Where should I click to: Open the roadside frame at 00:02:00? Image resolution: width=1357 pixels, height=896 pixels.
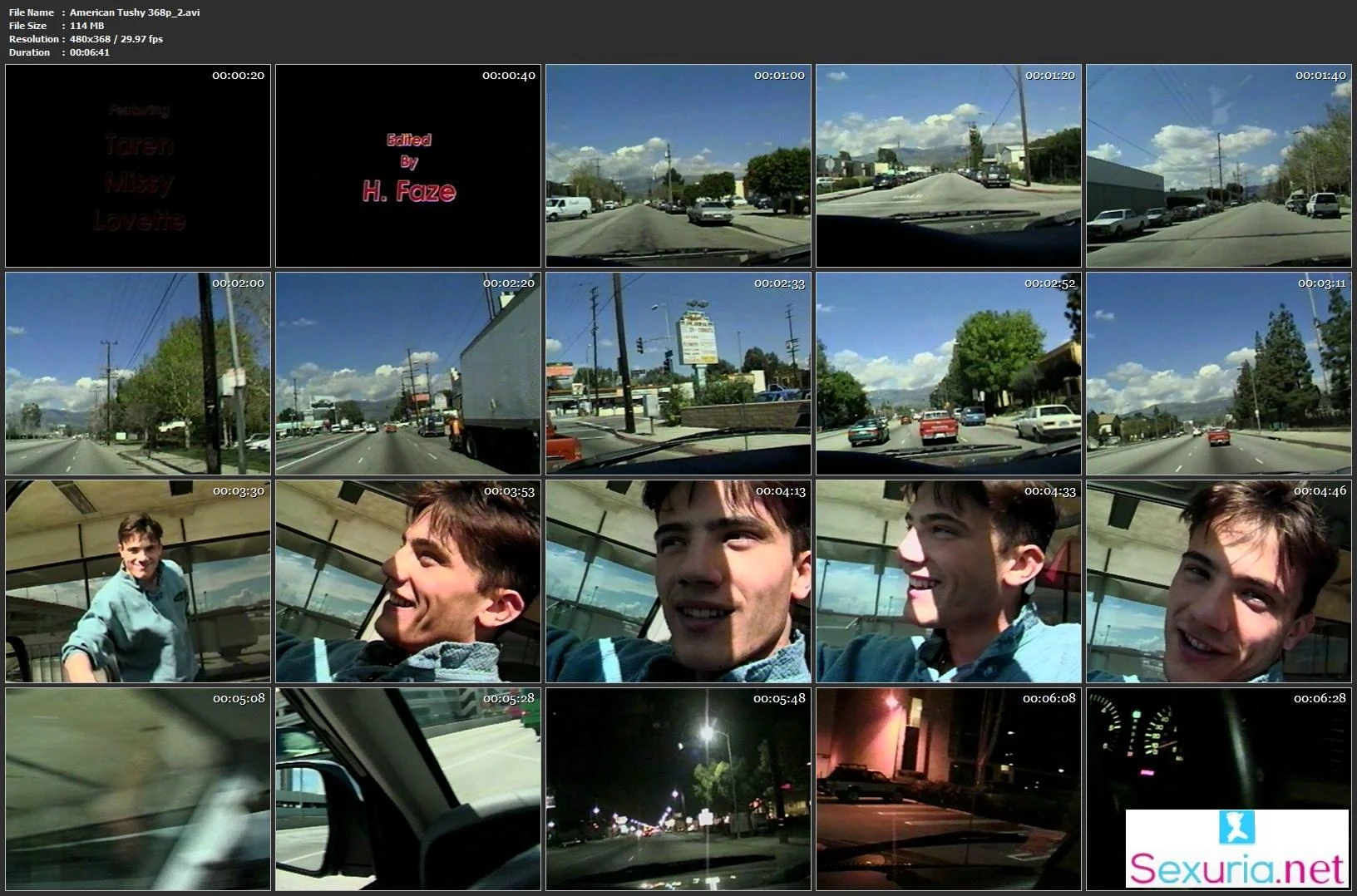138,373
